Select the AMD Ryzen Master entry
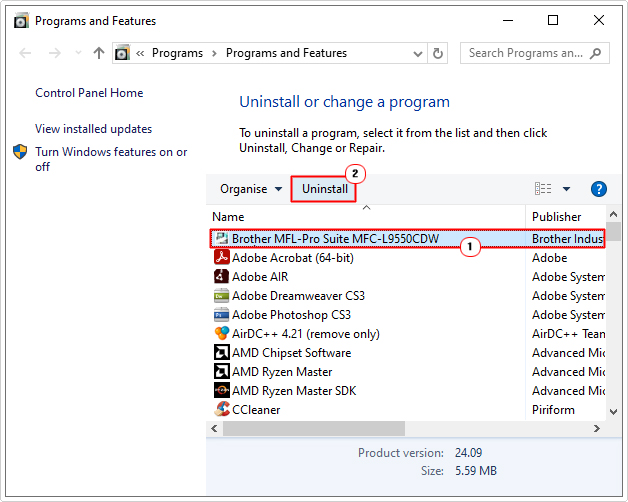Screen dimensions: 628x502 point(282,372)
